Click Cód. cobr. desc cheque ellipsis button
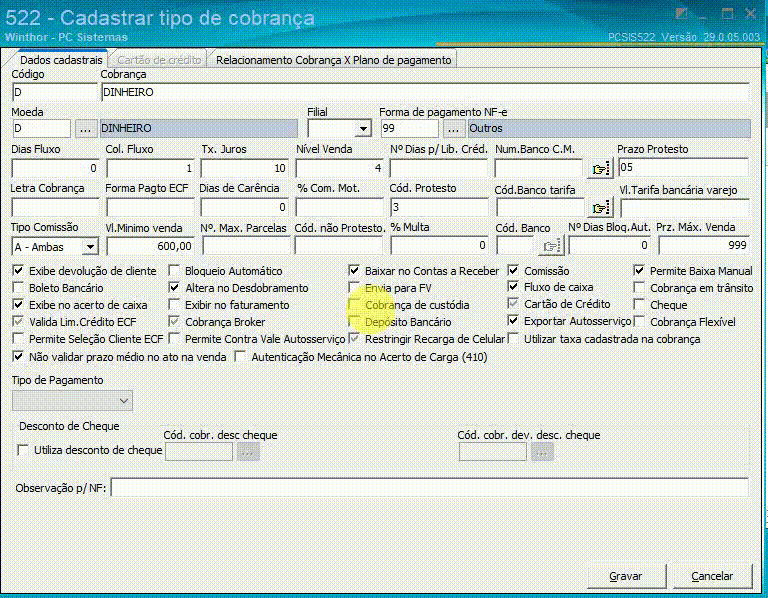The image size is (768, 598). tap(248, 452)
